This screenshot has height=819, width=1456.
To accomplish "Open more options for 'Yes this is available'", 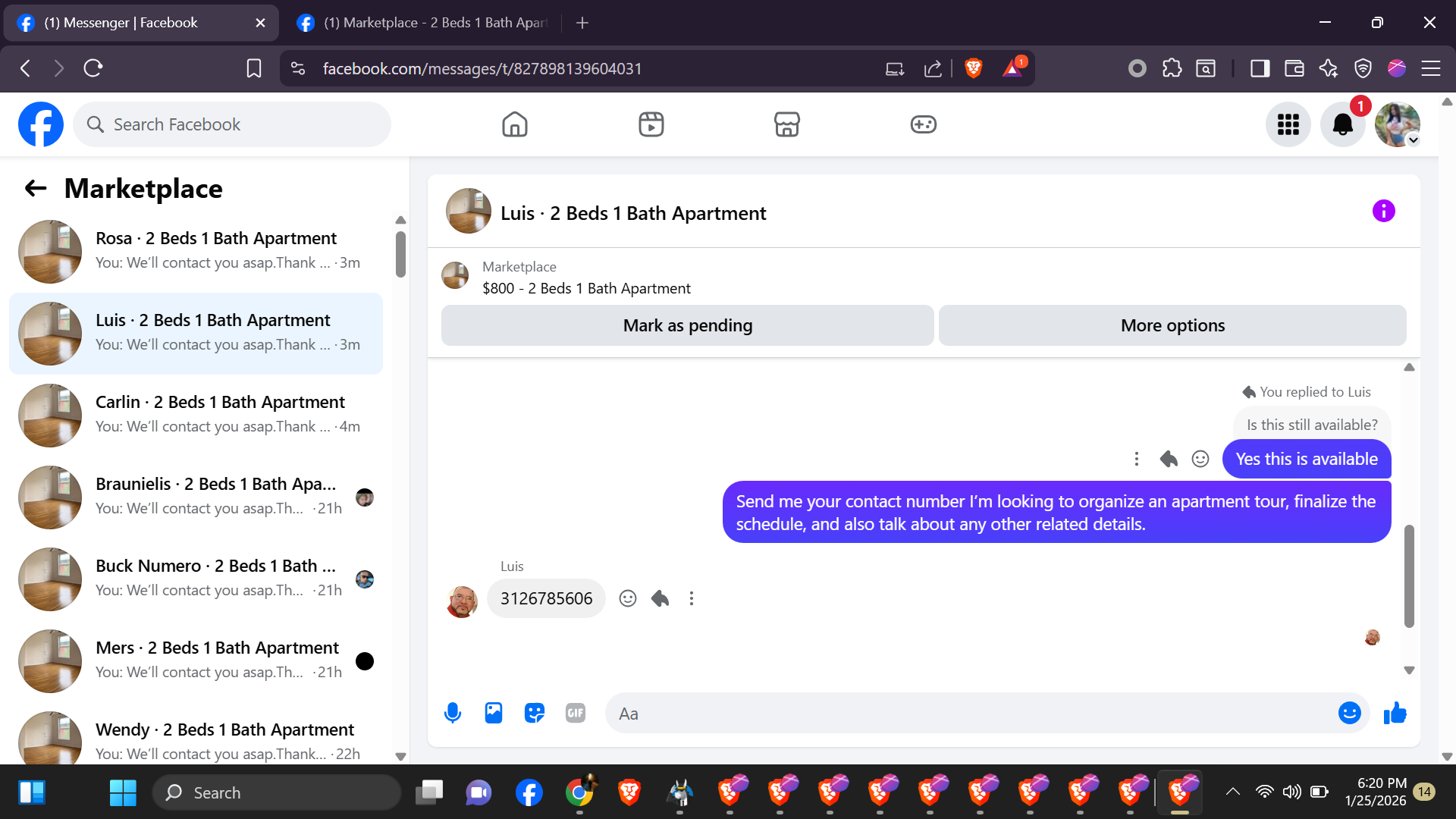I will (1136, 459).
